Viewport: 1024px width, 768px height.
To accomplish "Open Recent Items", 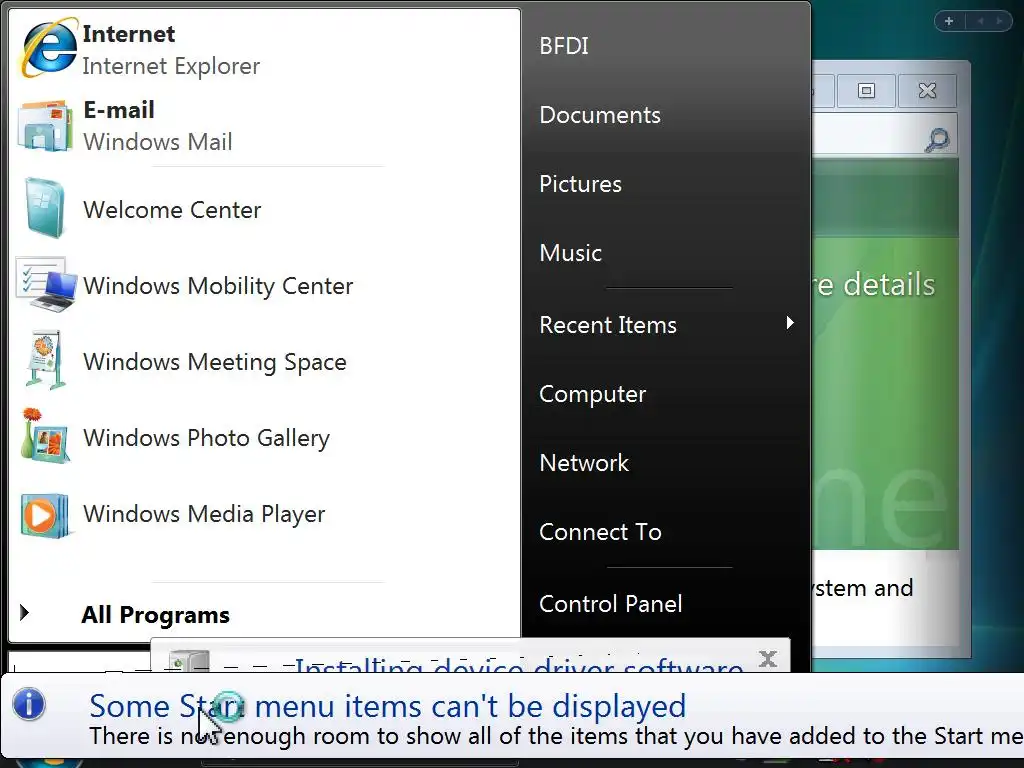I will (x=607, y=325).
